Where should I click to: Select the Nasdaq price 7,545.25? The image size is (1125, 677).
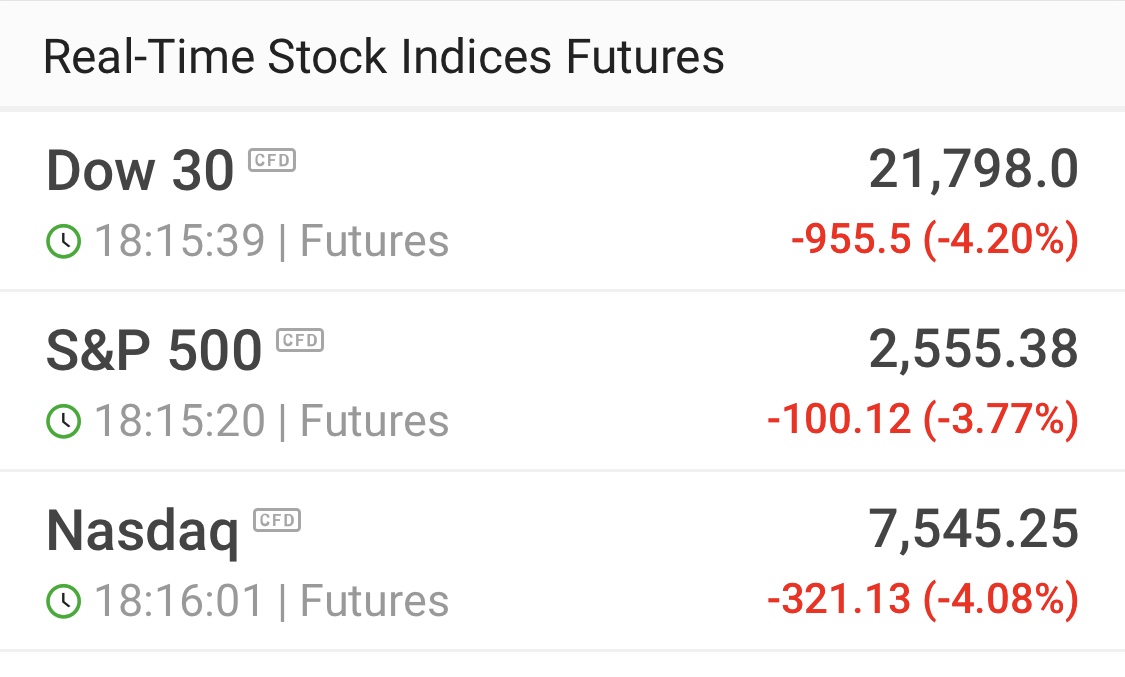974,530
